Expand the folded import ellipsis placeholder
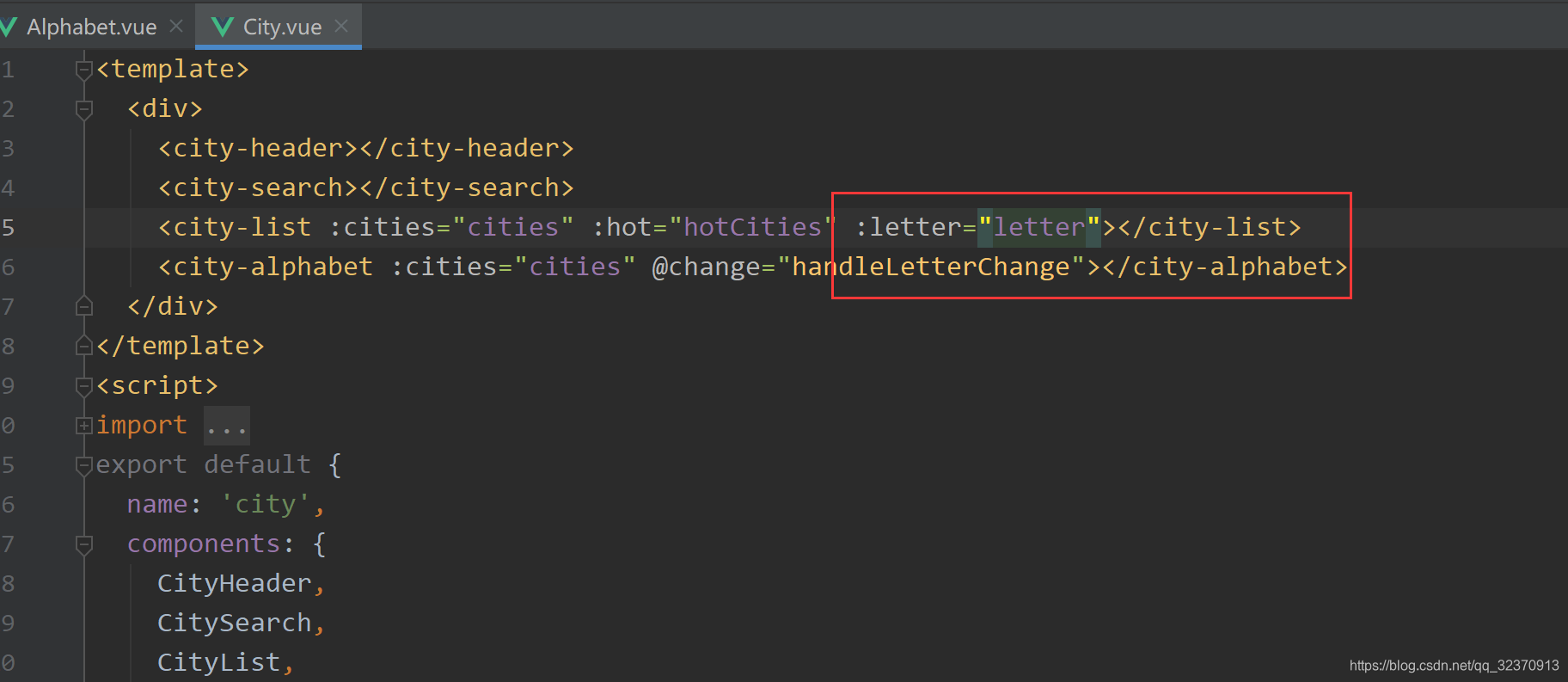This screenshot has height=682, width=1568. click(x=227, y=426)
